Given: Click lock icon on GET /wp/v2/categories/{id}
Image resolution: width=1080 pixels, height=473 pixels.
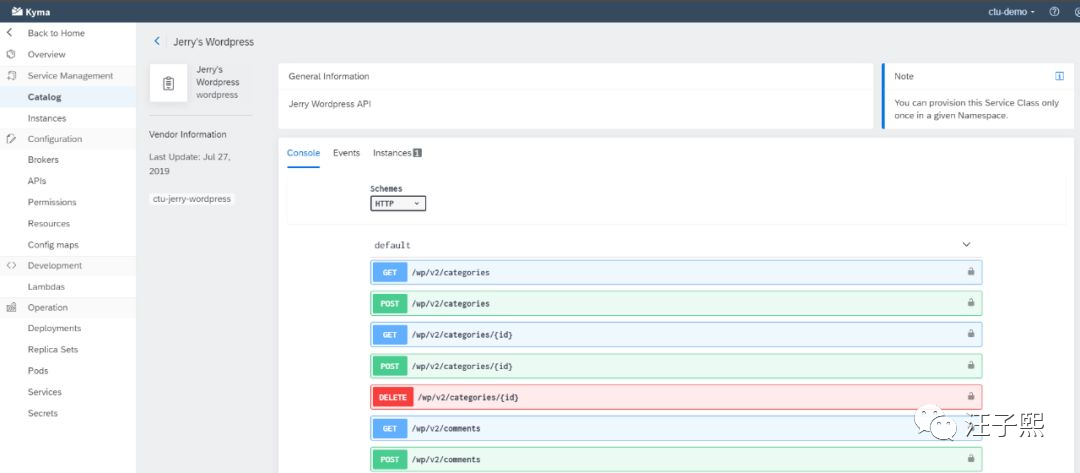Looking at the screenshot, I should pos(970,333).
